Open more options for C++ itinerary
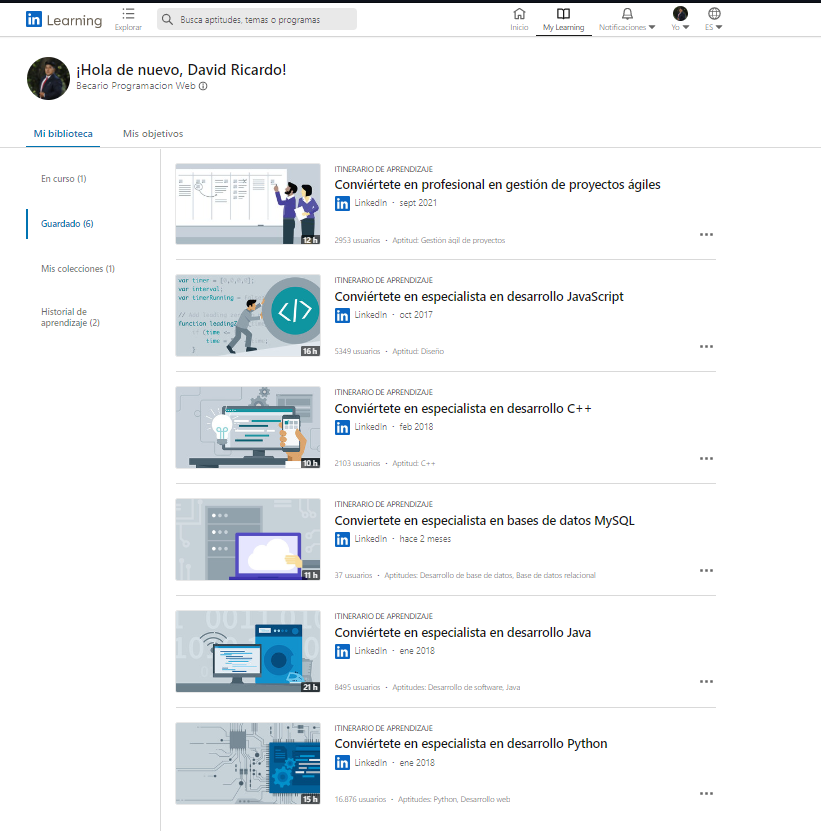Image resolution: width=821 pixels, height=831 pixels. click(x=706, y=458)
